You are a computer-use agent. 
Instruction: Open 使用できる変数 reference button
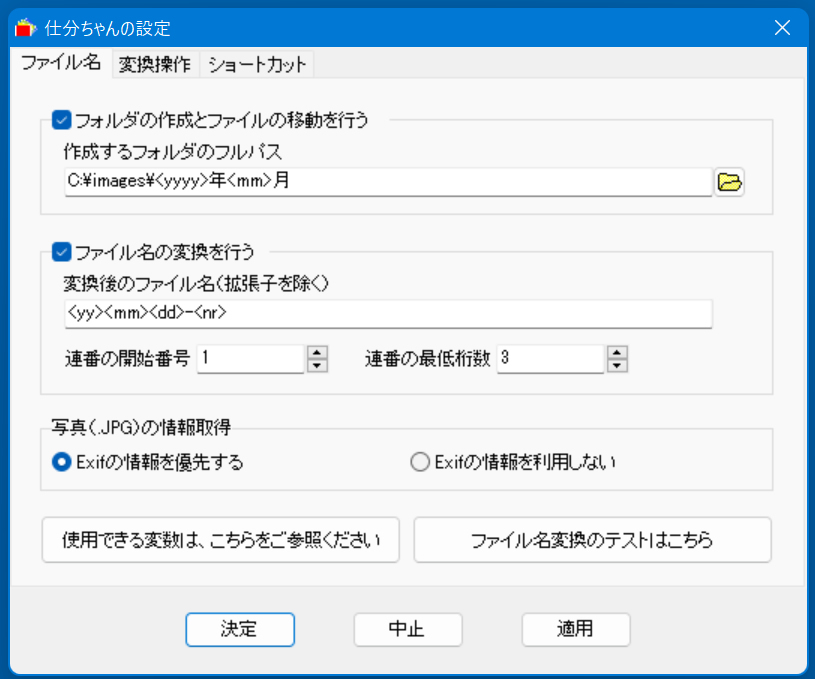tap(221, 541)
